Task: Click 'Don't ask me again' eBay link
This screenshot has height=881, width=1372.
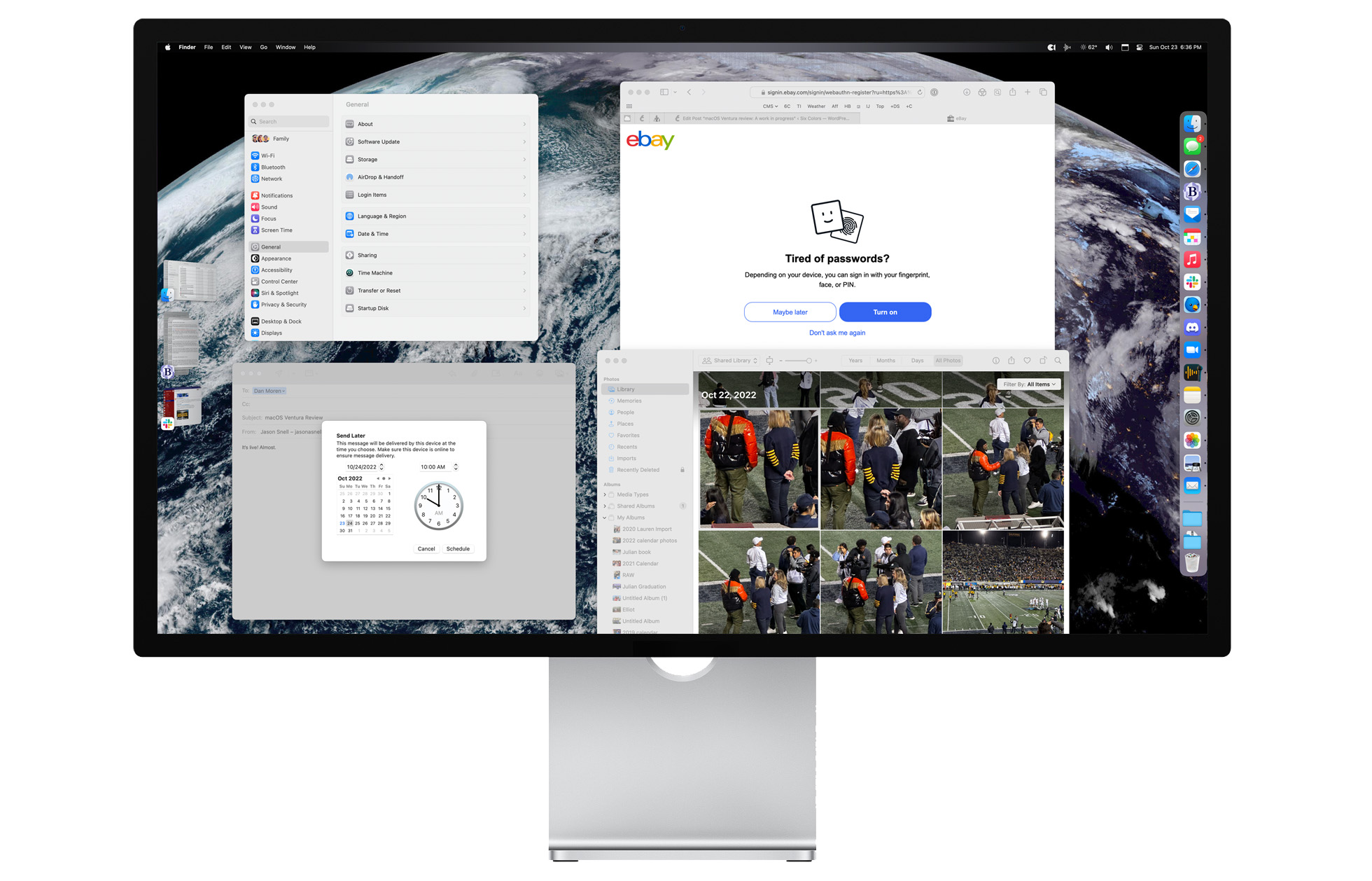Action: click(835, 333)
